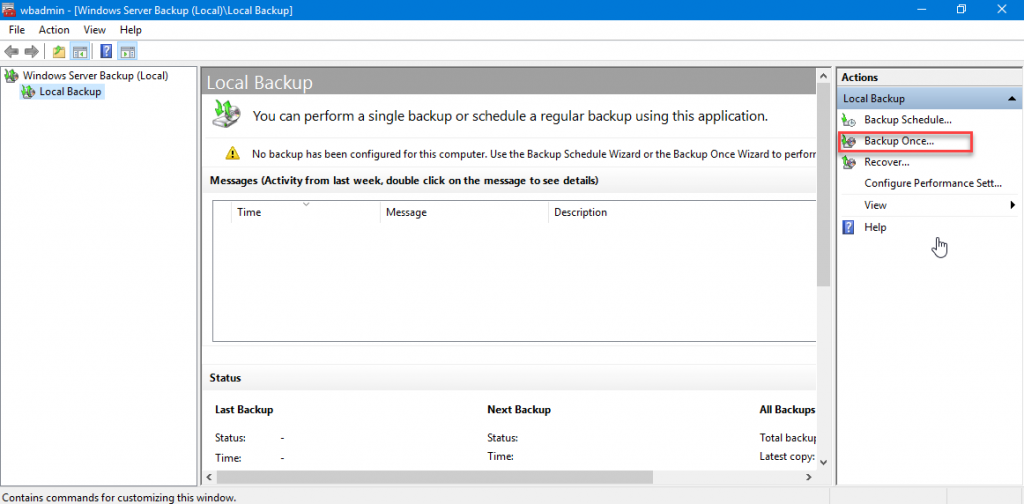Click the large backup icon in Local Backup header
1024x504 pixels.
click(227, 114)
